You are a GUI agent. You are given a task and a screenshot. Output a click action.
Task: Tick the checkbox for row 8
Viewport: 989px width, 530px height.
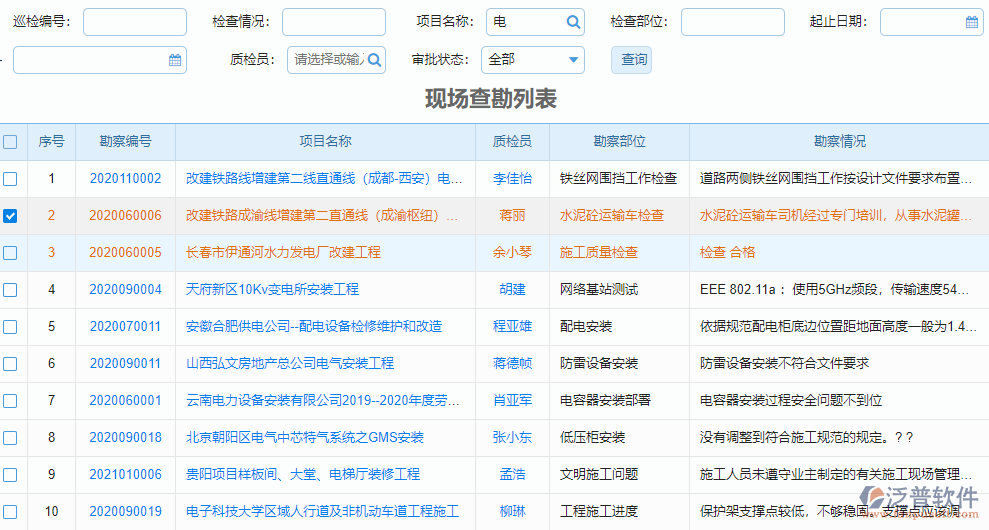[10, 438]
